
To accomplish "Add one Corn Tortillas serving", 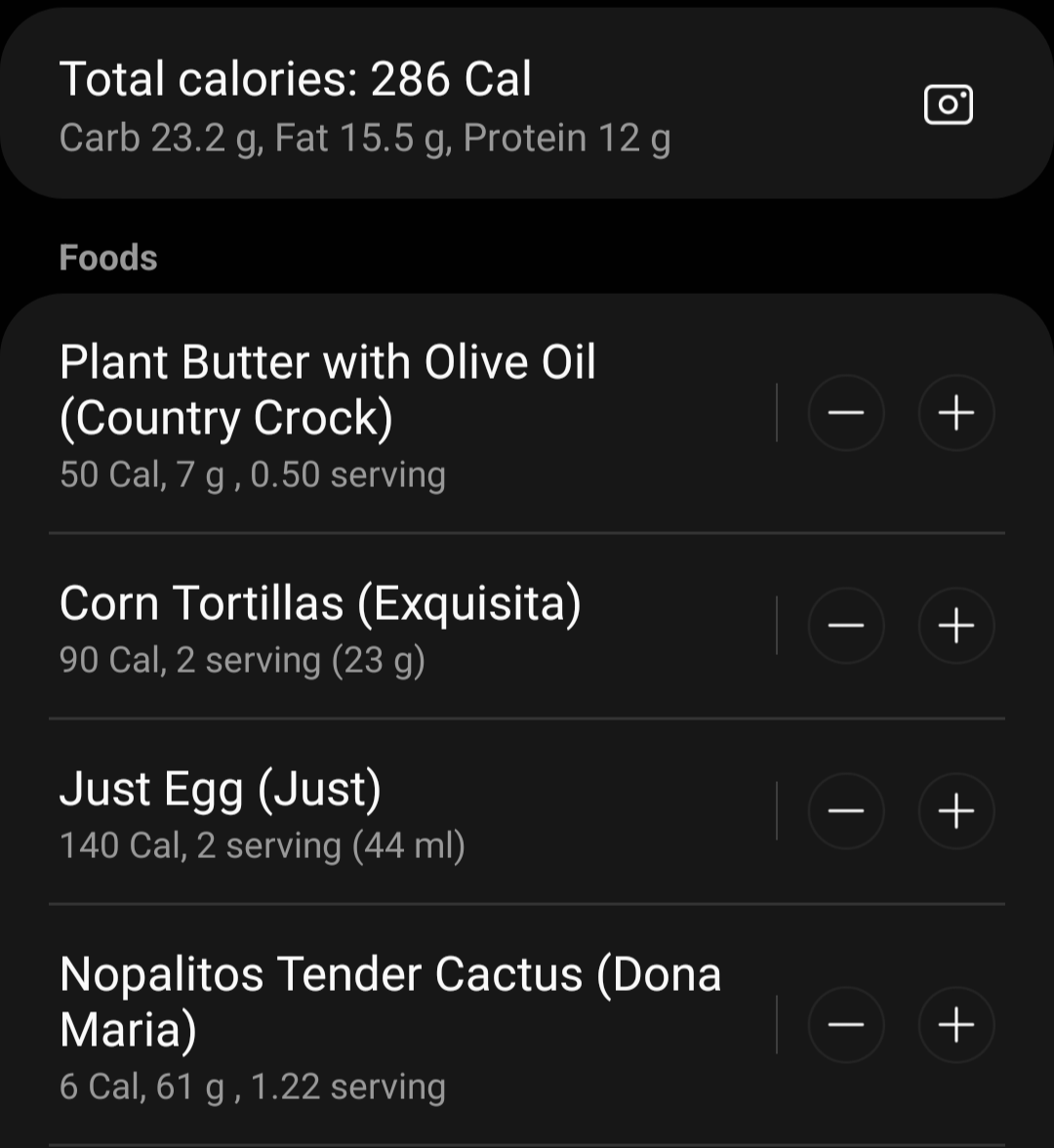I will tap(956, 626).
